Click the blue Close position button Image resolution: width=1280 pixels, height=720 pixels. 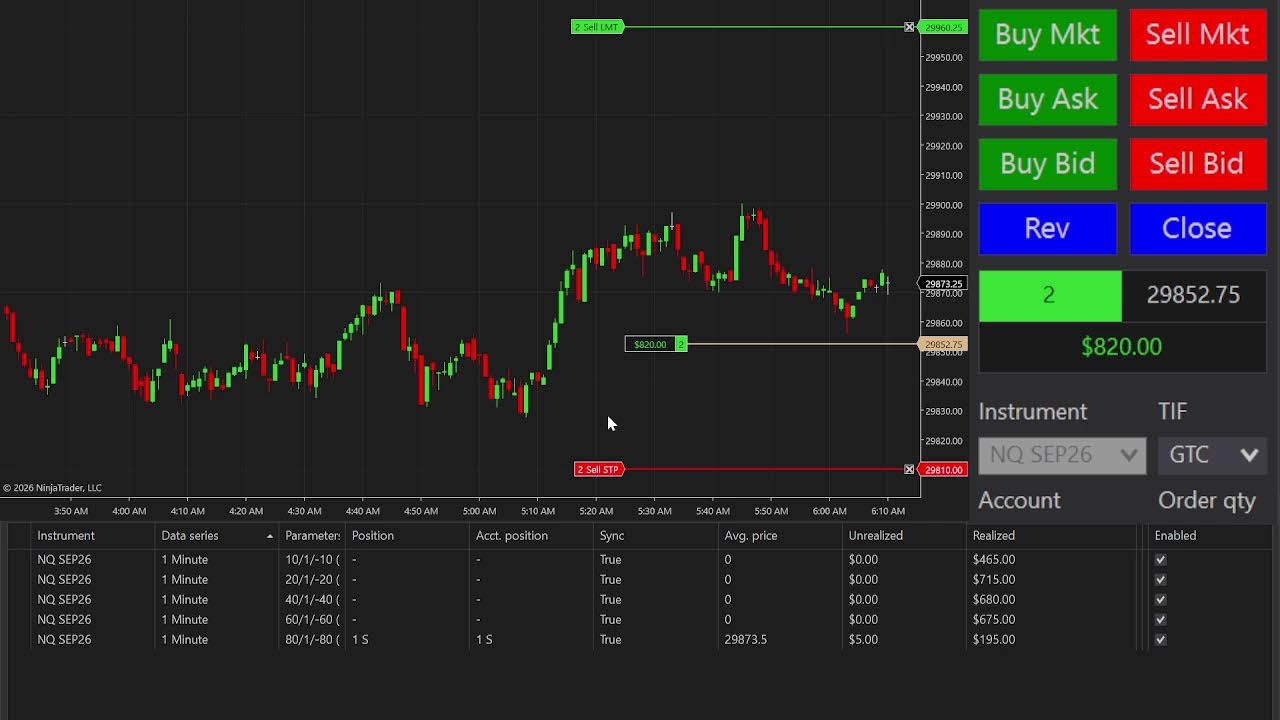click(1198, 229)
